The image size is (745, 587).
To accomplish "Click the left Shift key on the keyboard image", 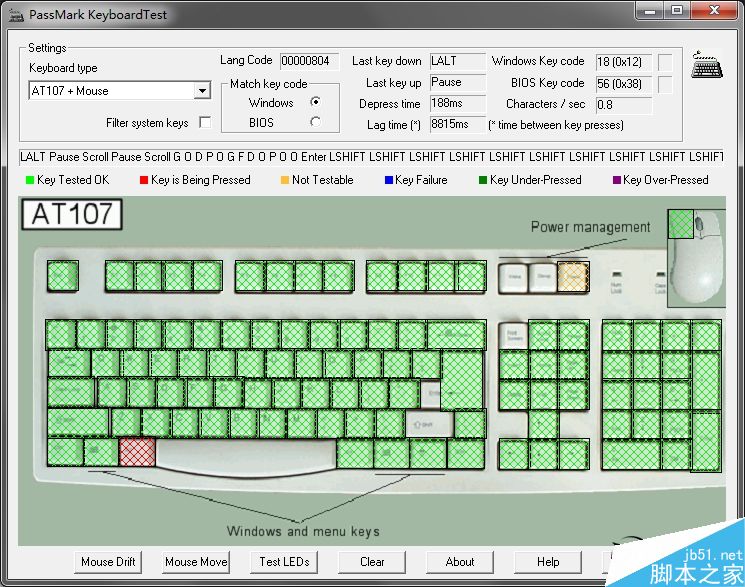I will (78, 422).
